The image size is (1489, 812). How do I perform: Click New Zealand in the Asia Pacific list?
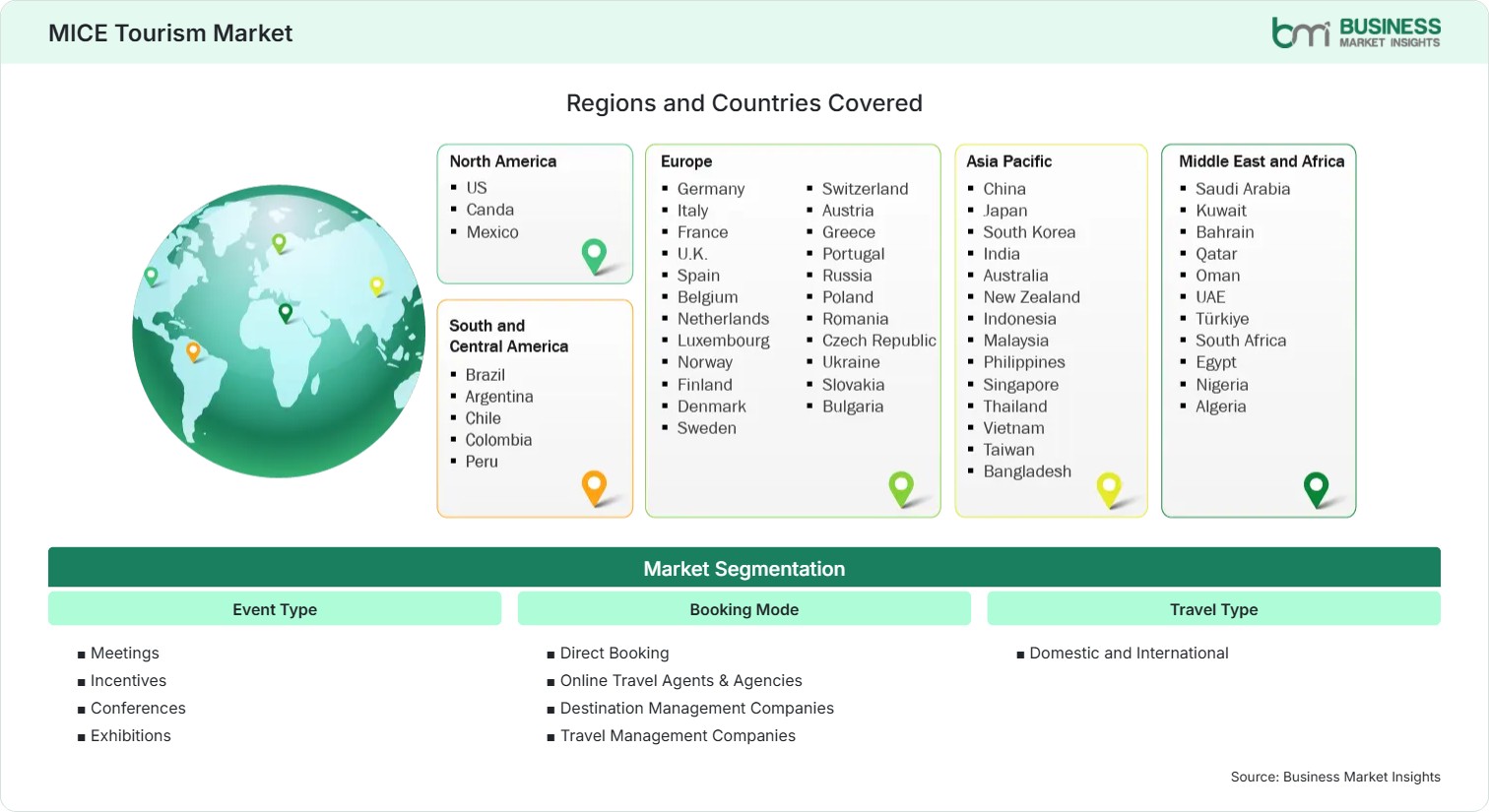tap(1032, 297)
